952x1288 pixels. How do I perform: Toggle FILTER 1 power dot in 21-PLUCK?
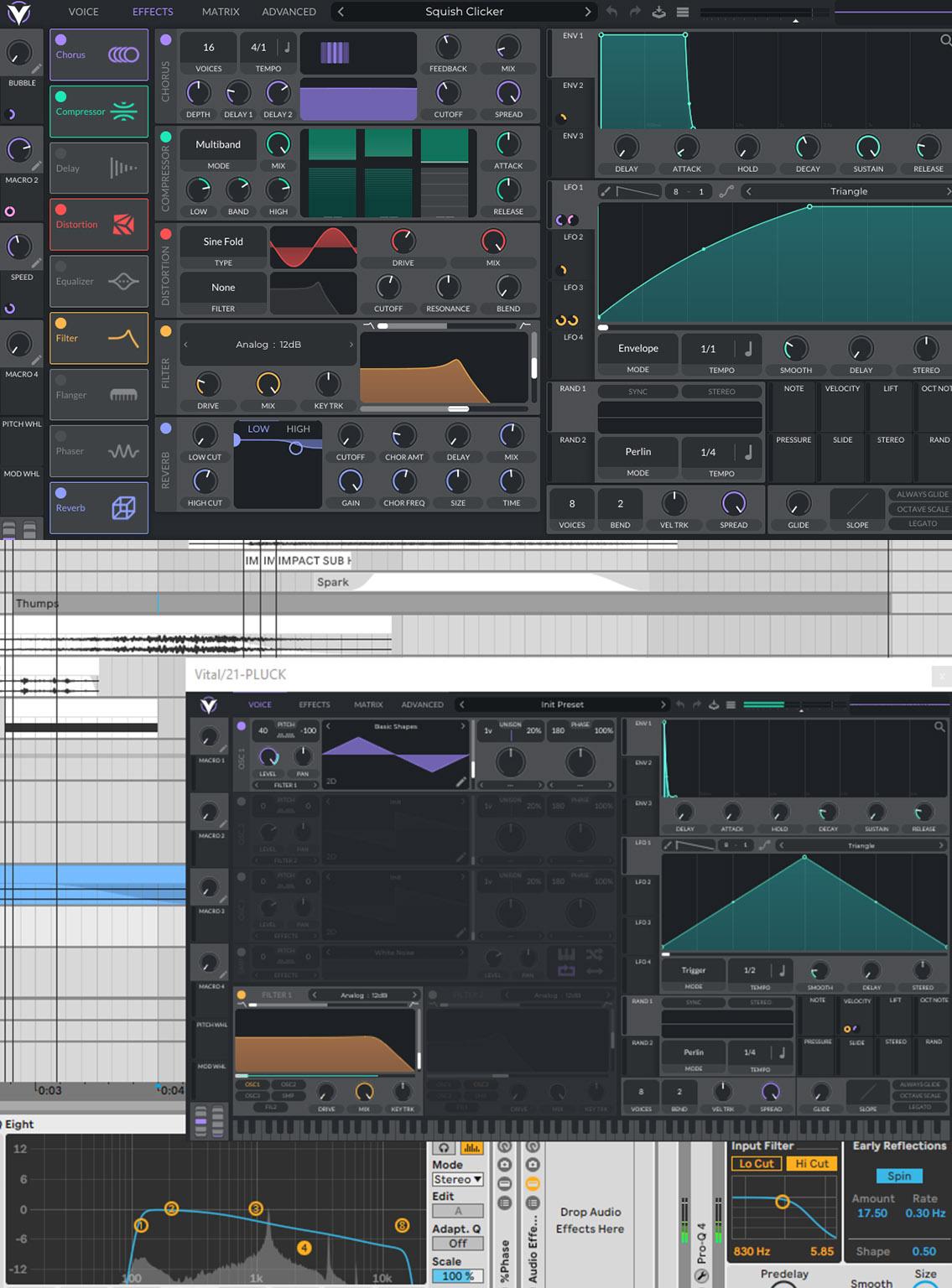[242, 995]
